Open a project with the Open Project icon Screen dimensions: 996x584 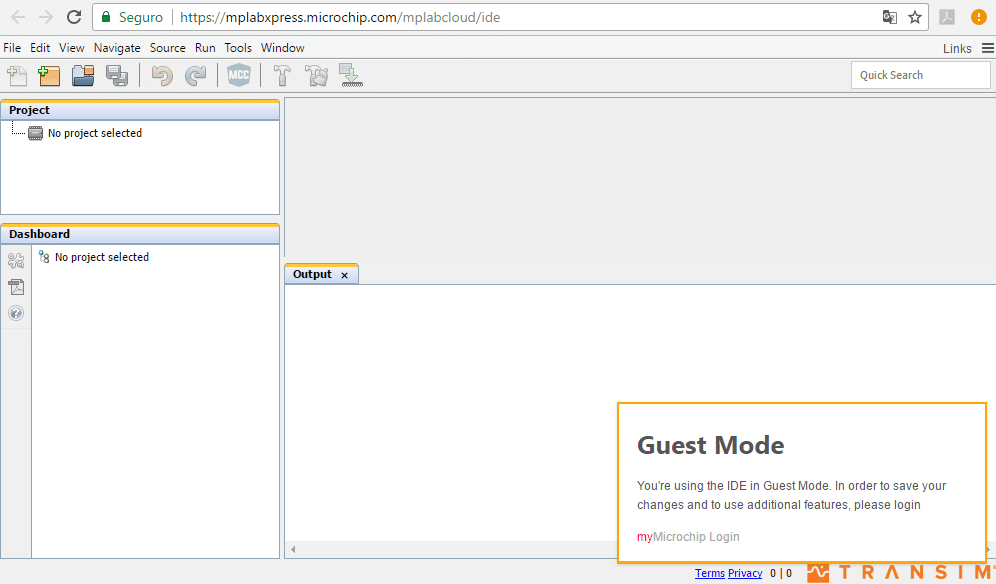tap(83, 75)
